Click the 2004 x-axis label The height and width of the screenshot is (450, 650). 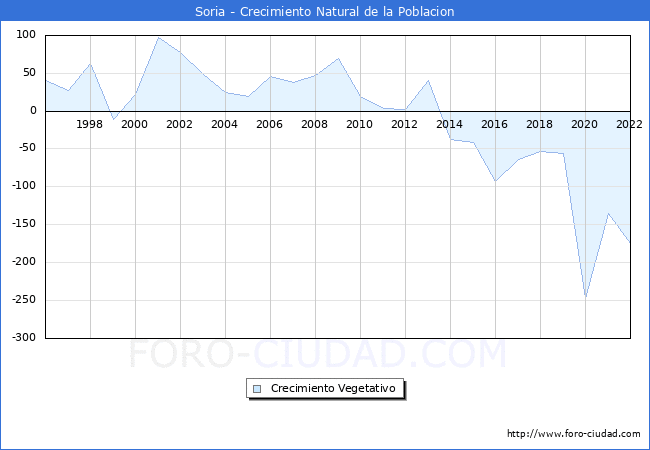pos(224,124)
